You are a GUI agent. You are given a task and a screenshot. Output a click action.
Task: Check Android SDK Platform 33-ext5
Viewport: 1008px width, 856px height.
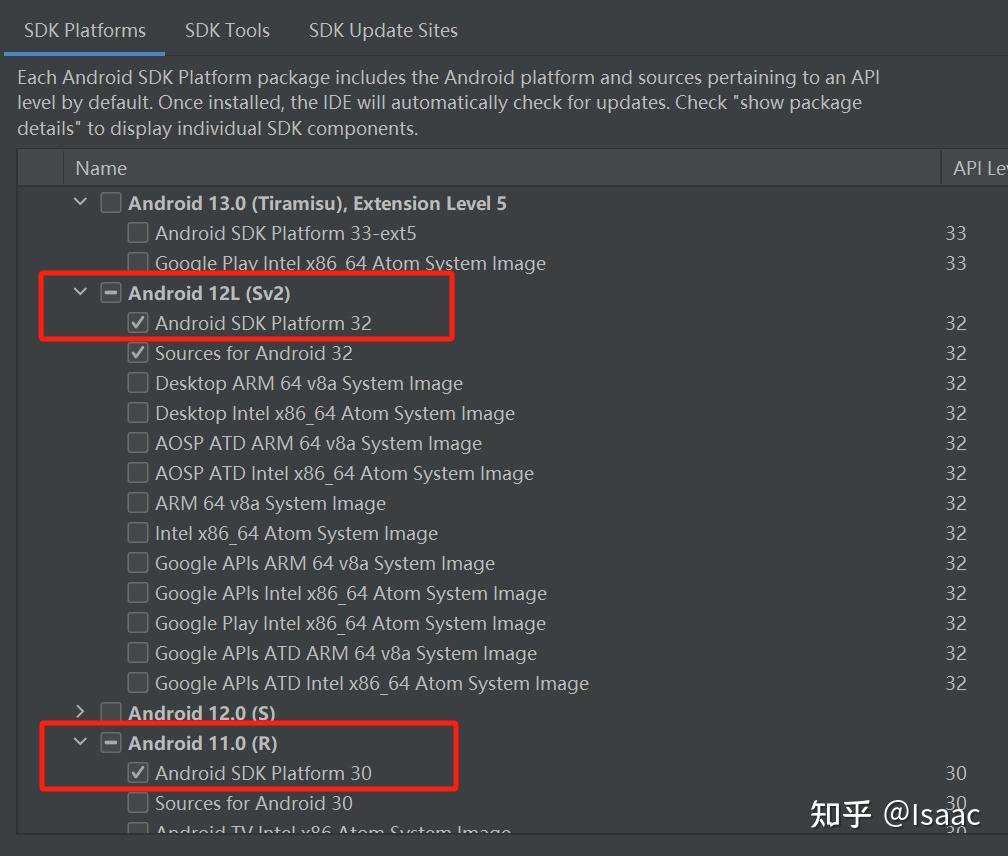tap(137, 232)
